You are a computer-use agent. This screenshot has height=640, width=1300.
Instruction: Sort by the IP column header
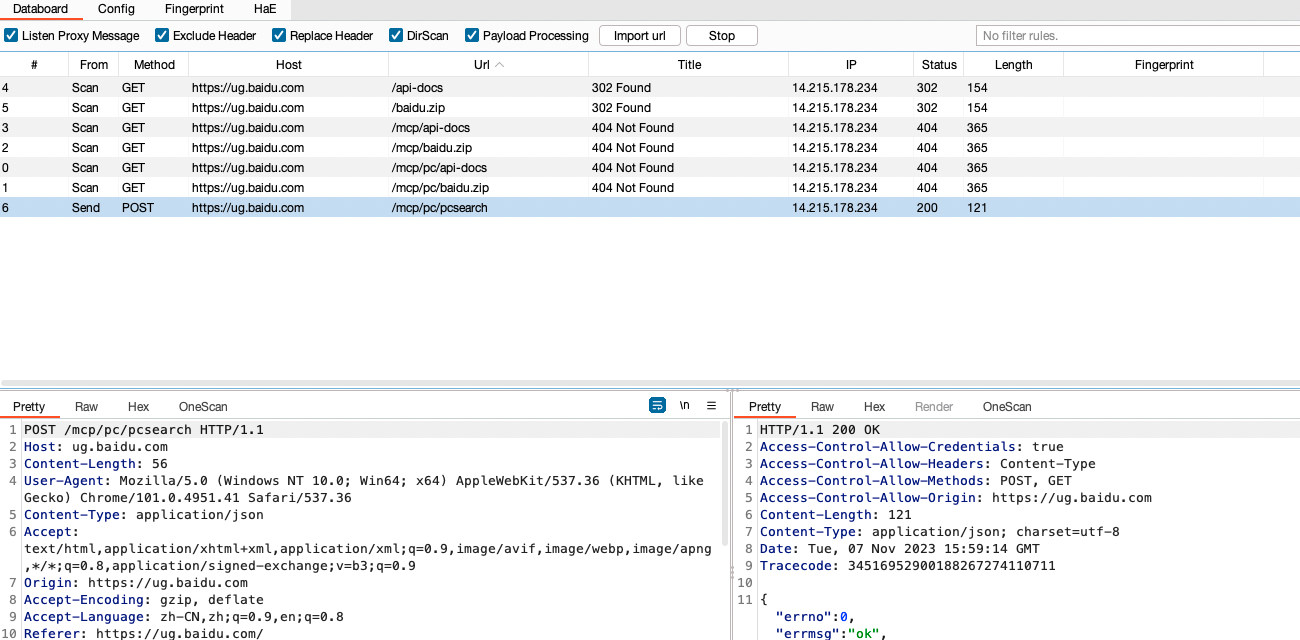851,64
